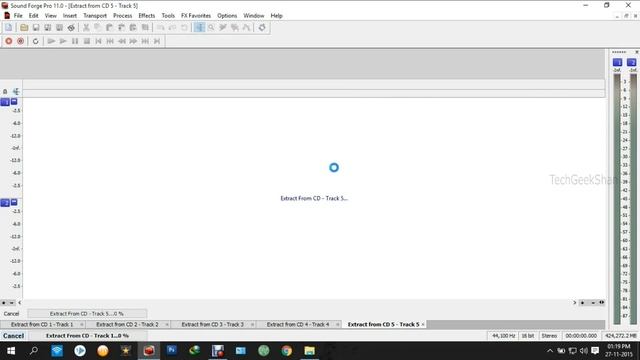
Task: Open the taskbar search icon
Action: pyautogui.click(x=34, y=351)
